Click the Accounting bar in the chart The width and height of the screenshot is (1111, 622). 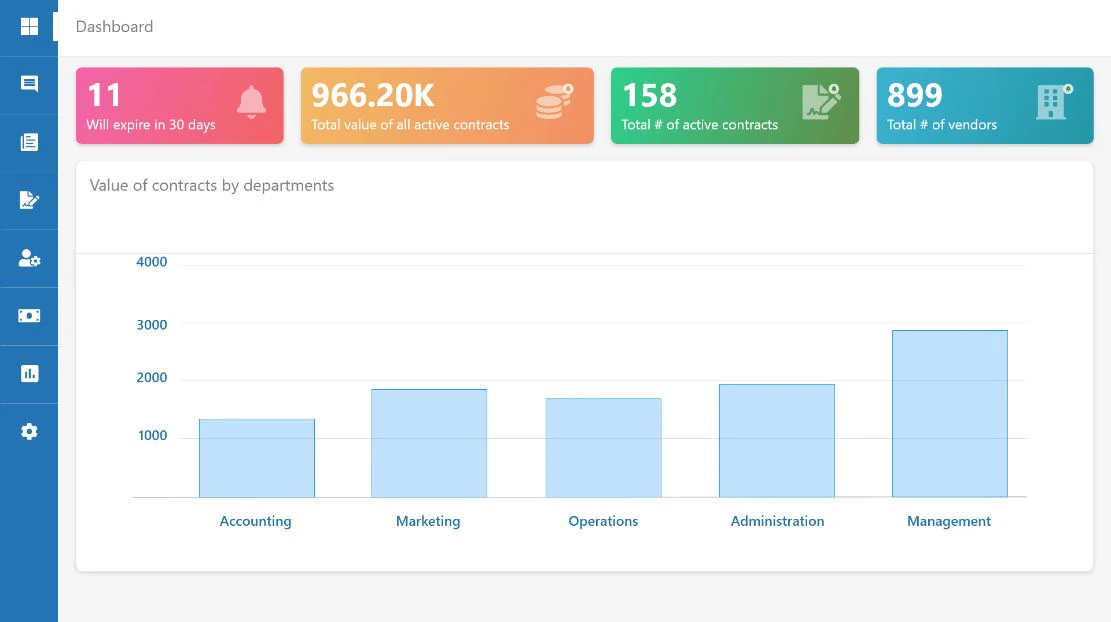coord(256,458)
